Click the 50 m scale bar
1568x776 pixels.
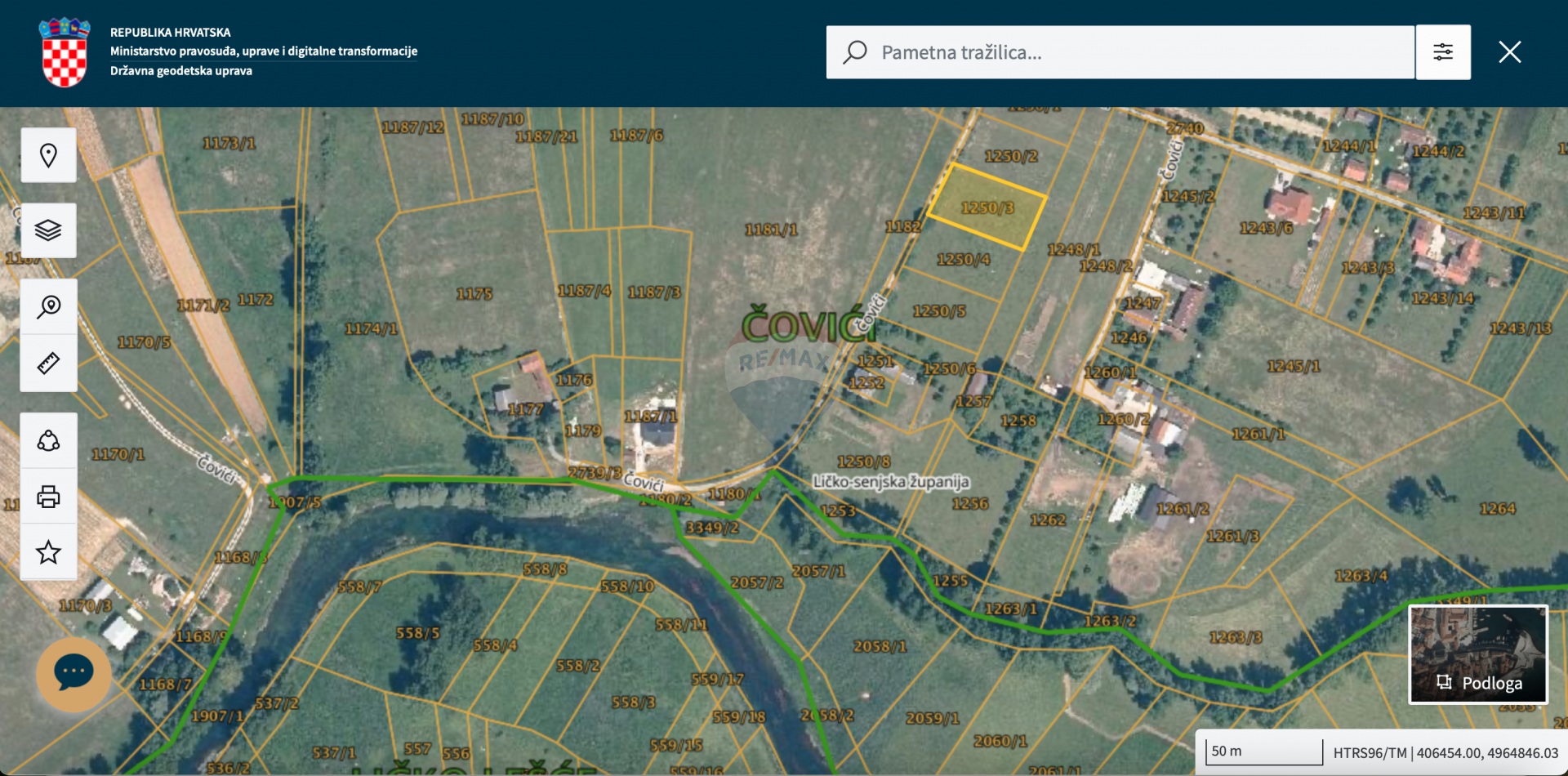coord(1264,751)
